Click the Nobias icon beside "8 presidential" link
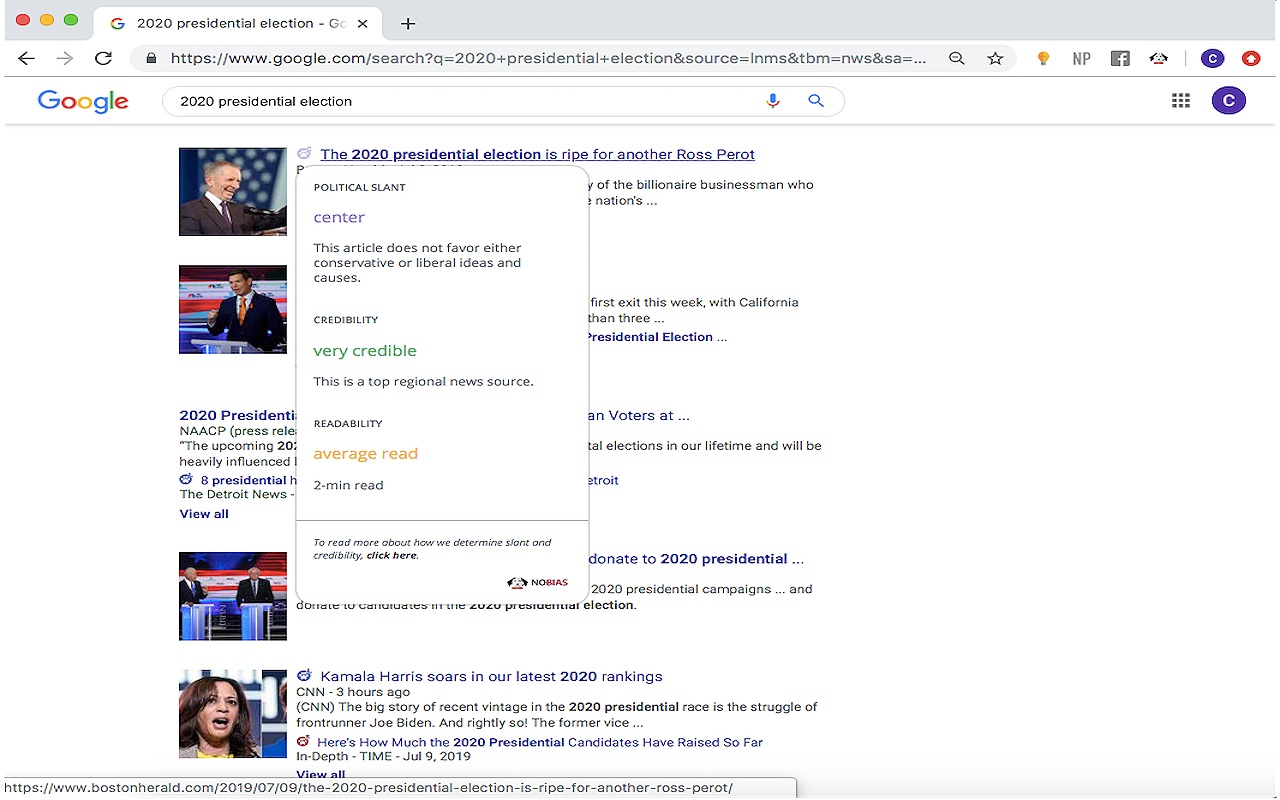1280x800 pixels. 186,480
